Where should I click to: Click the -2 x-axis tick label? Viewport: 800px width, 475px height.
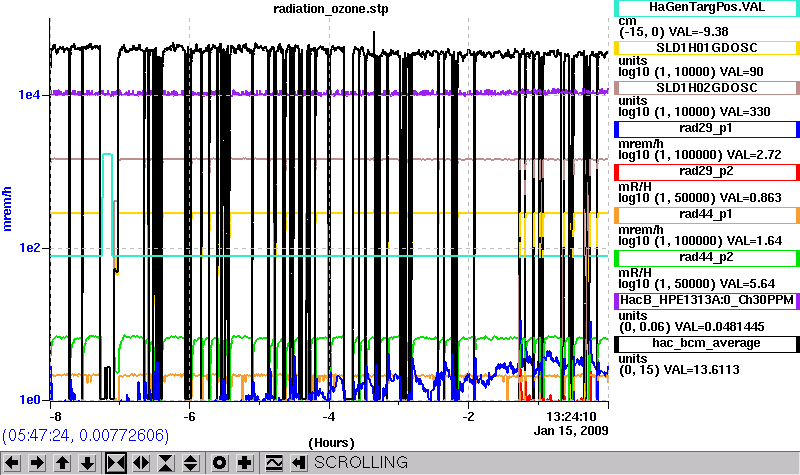(x=468, y=416)
